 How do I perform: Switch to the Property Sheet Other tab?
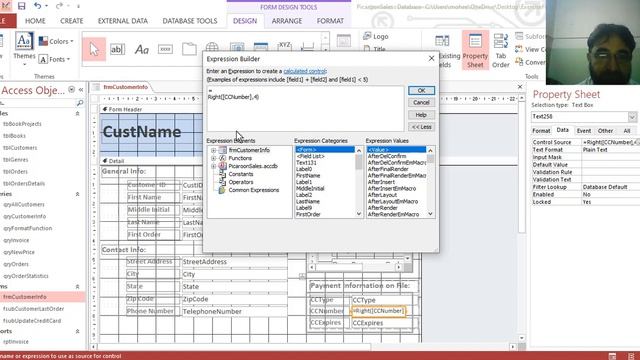pos(605,131)
